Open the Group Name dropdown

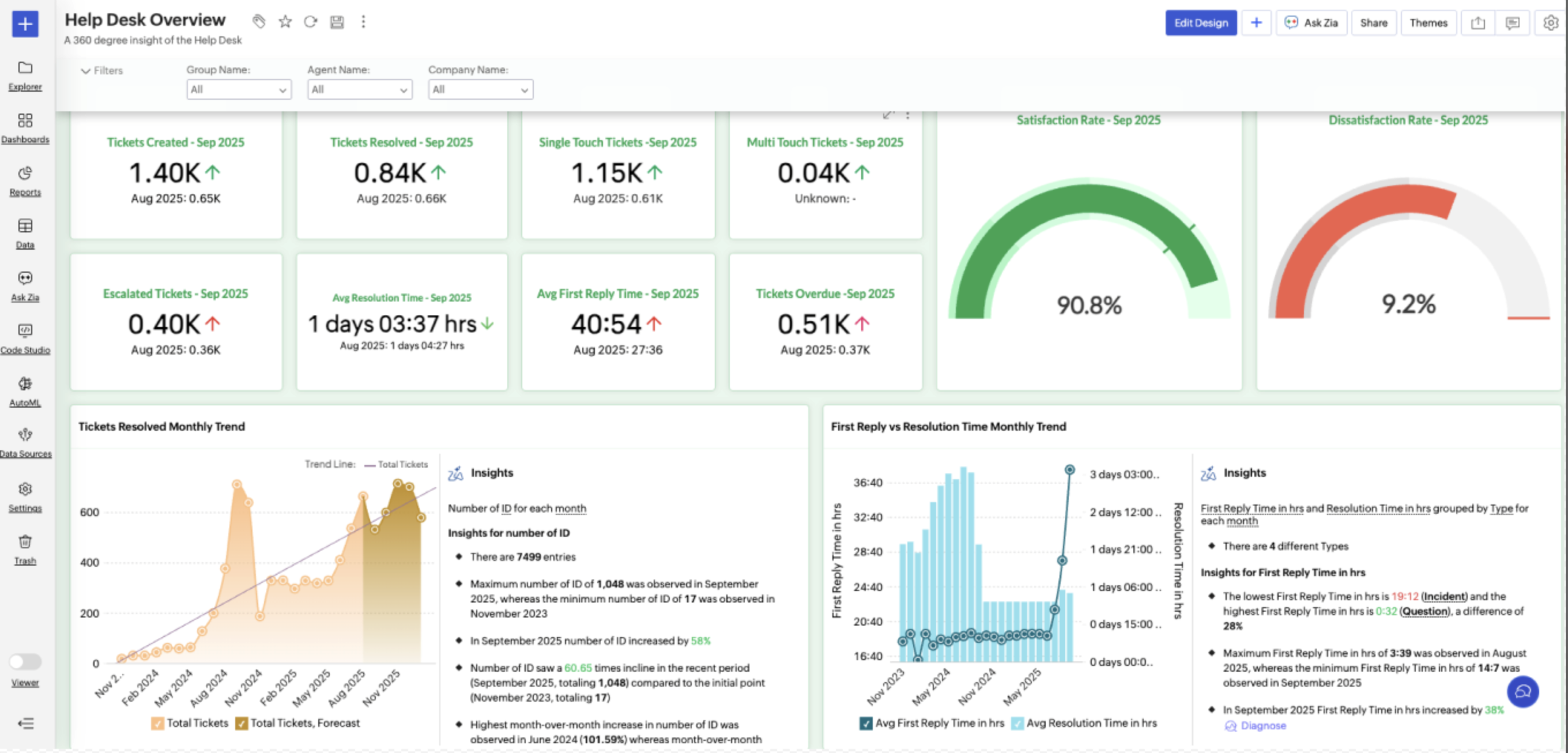[x=239, y=89]
